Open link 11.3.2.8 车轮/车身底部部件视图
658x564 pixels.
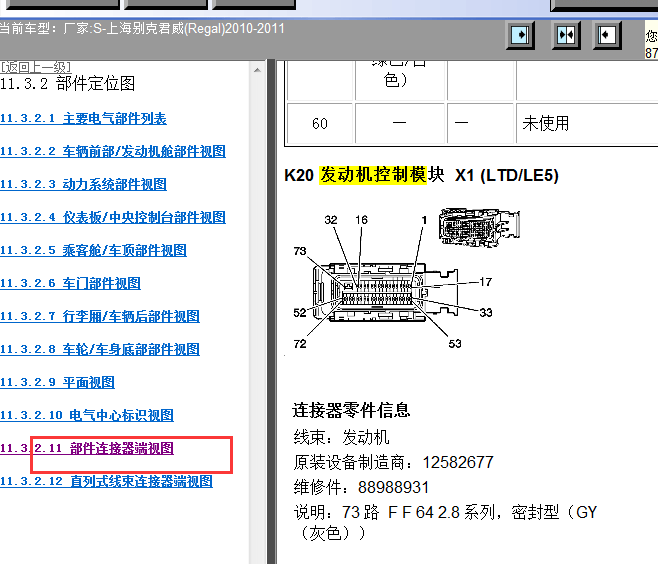[100, 350]
